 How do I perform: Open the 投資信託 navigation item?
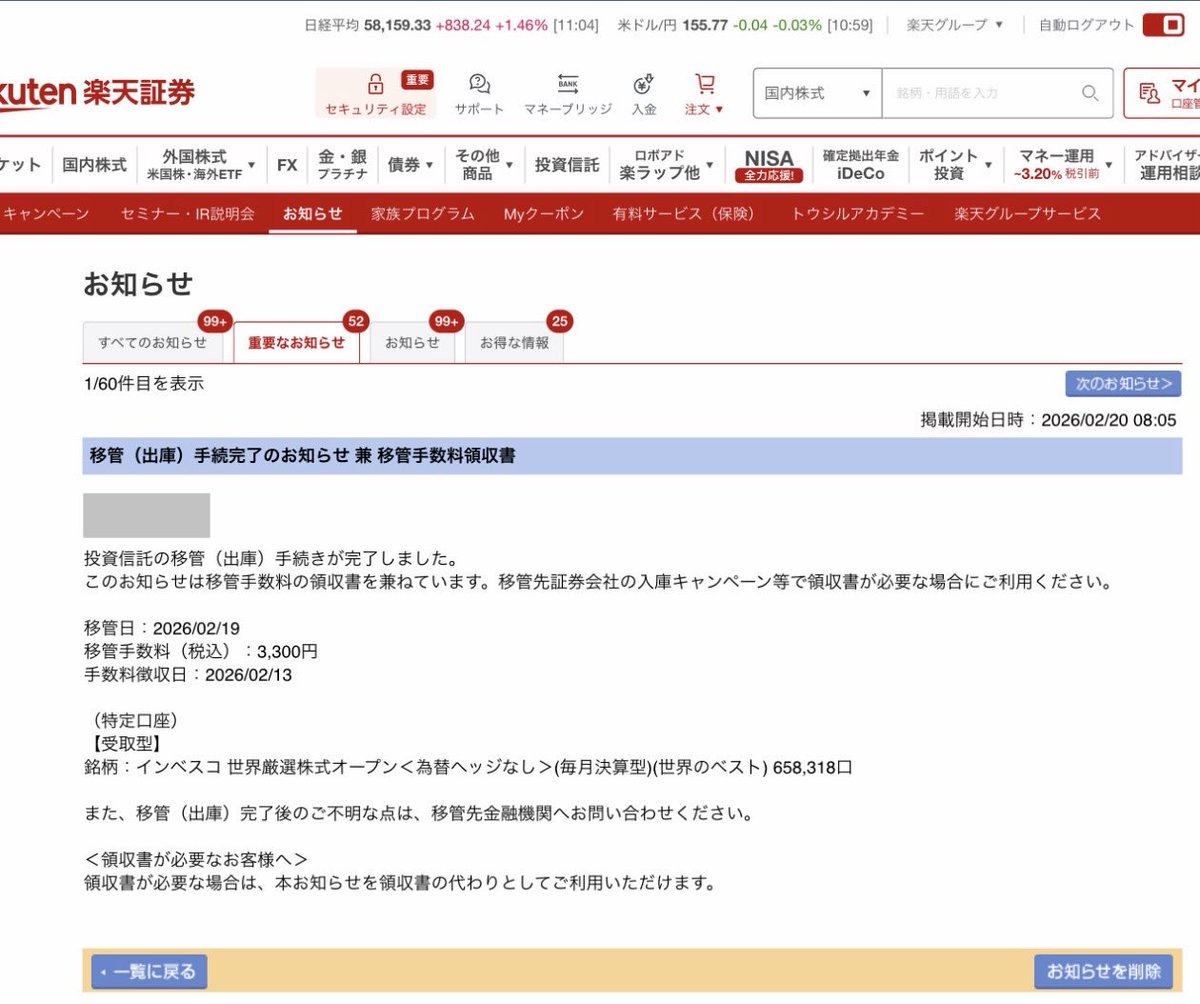tap(567, 165)
